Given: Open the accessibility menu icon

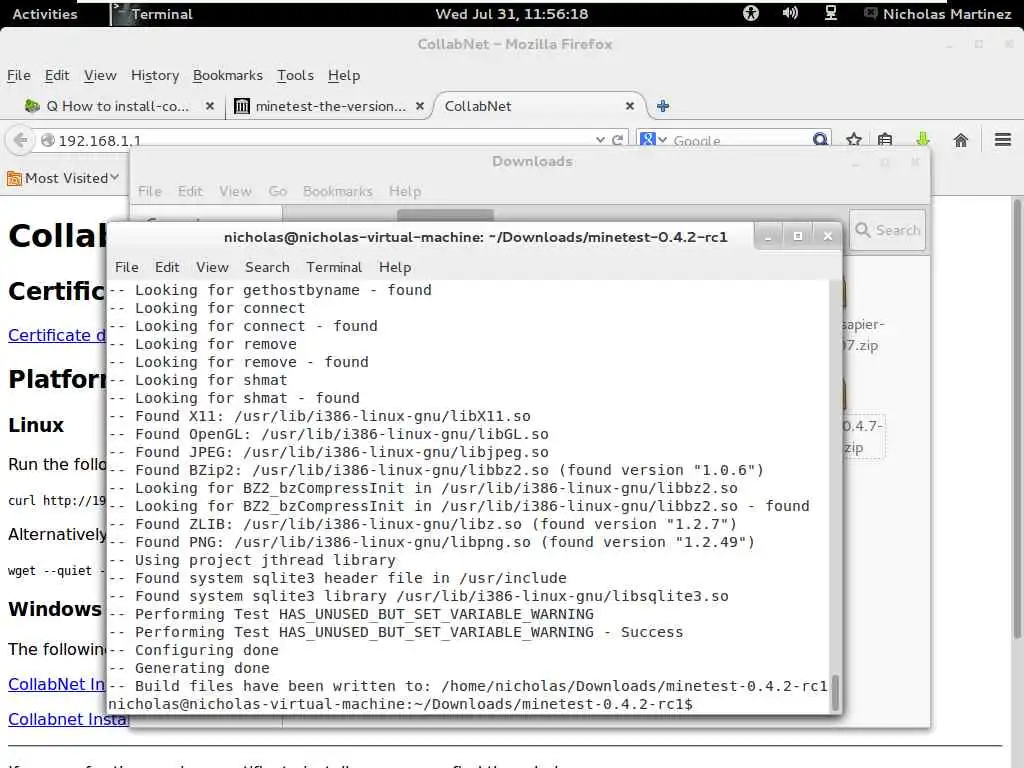Looking at the screenshot, I should (751, 13).
